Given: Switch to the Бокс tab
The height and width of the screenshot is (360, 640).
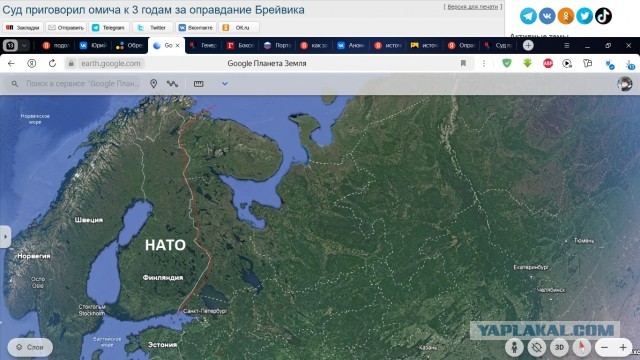Looking at the screenshot, I should coord(240,45).
